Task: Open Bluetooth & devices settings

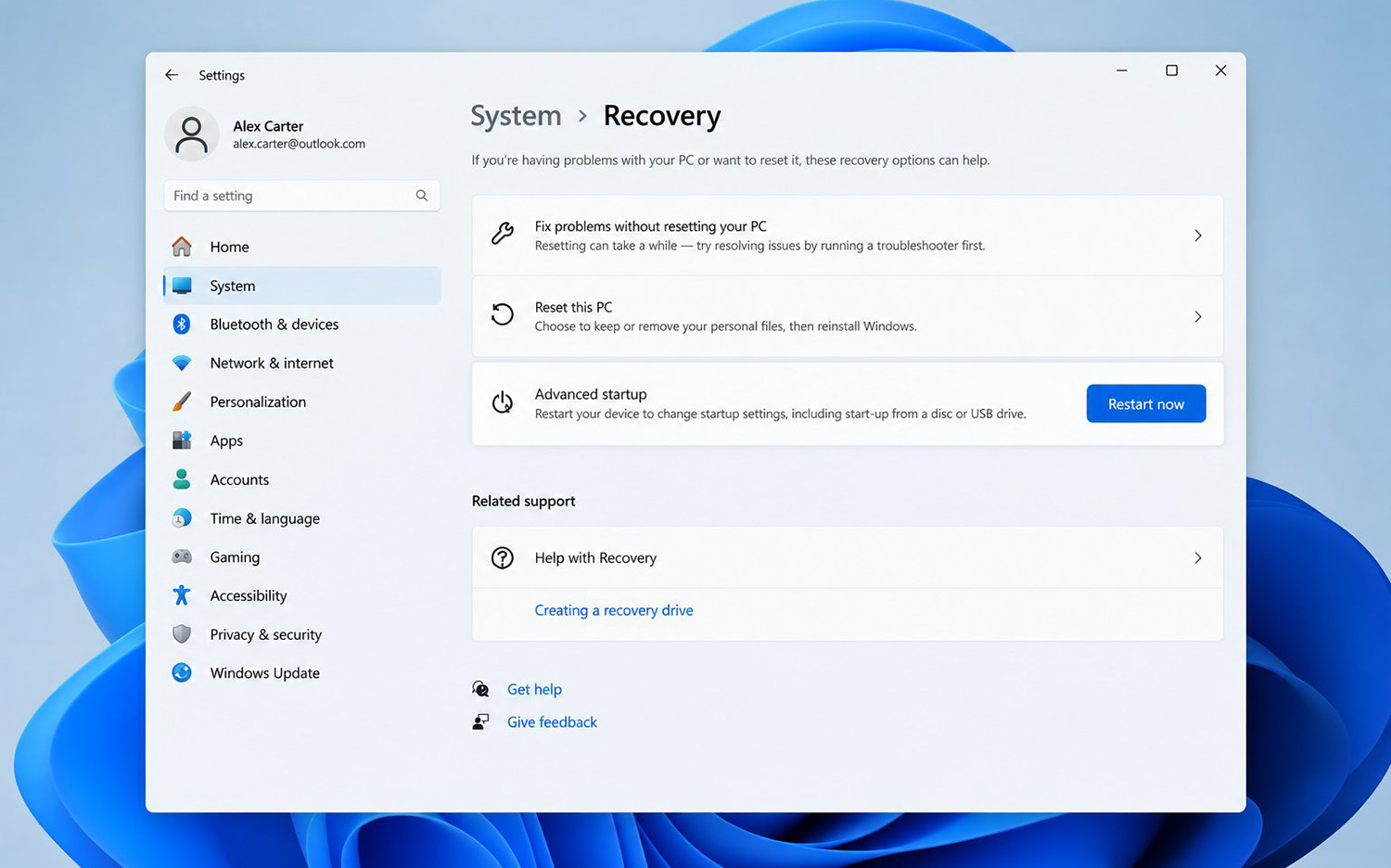Action: (x=302, y=324)
